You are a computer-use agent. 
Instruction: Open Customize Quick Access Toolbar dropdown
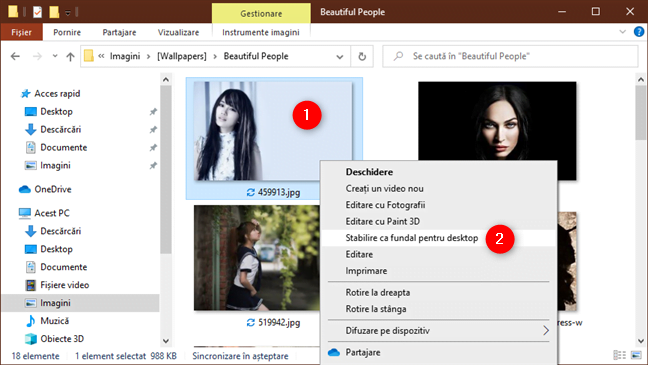[x=68, y=13]
